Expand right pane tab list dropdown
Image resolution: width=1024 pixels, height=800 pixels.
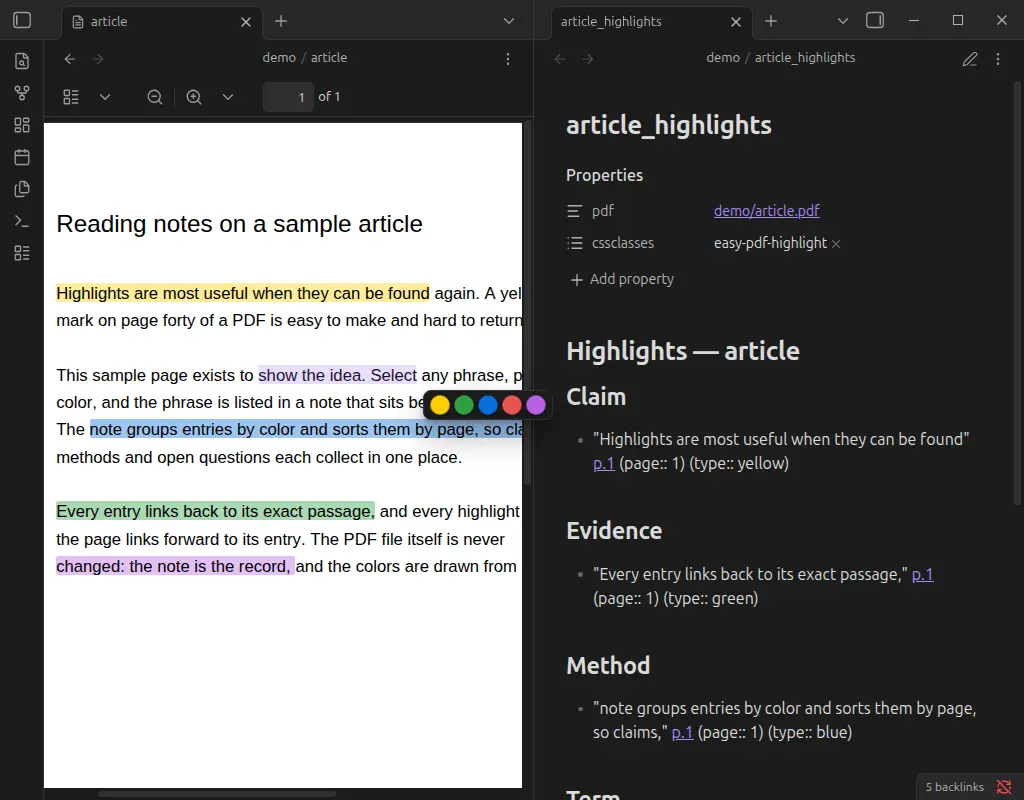(x=842, y=22)
